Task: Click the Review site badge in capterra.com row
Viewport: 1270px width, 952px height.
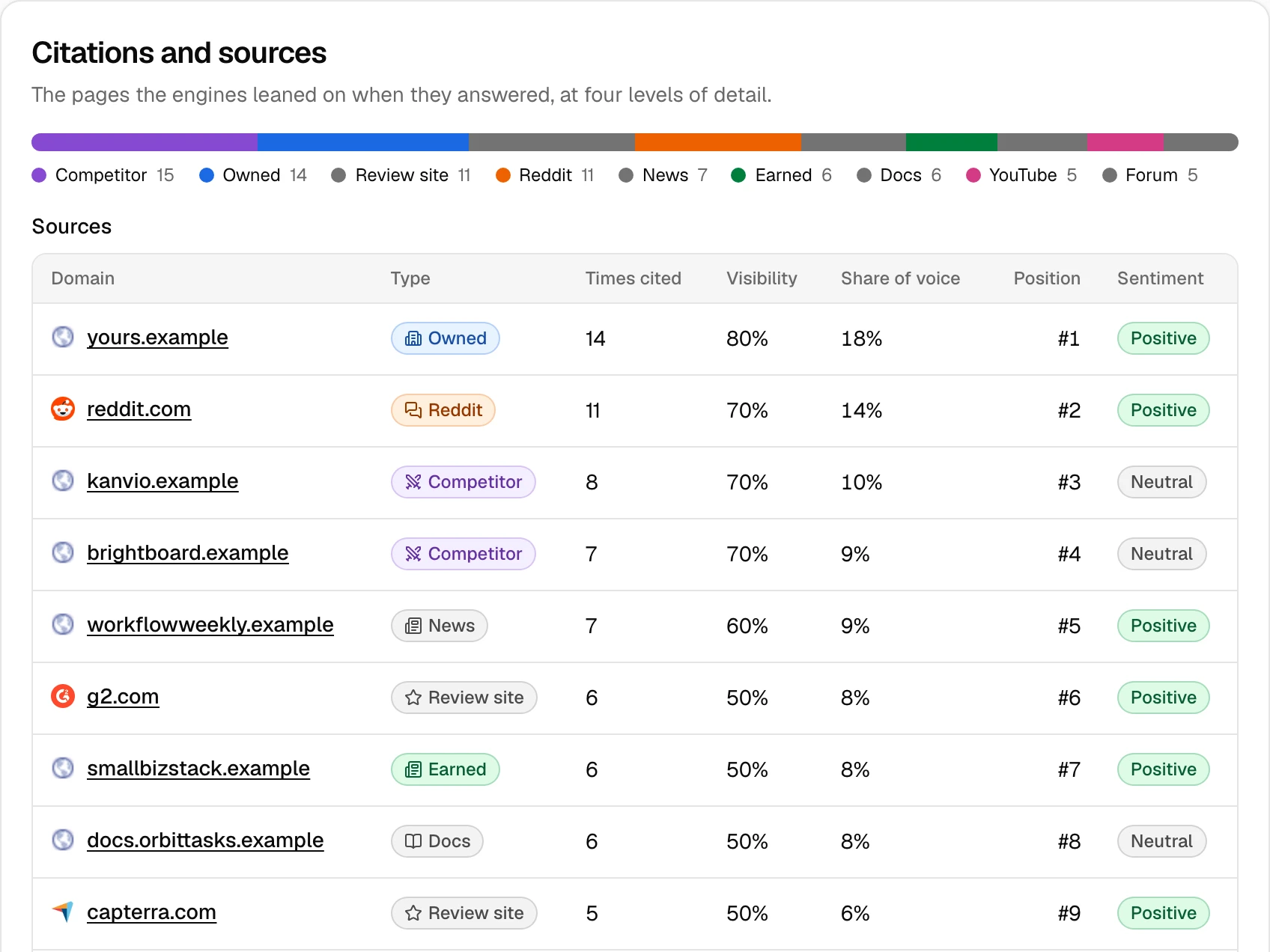Action: pos(464,913)
